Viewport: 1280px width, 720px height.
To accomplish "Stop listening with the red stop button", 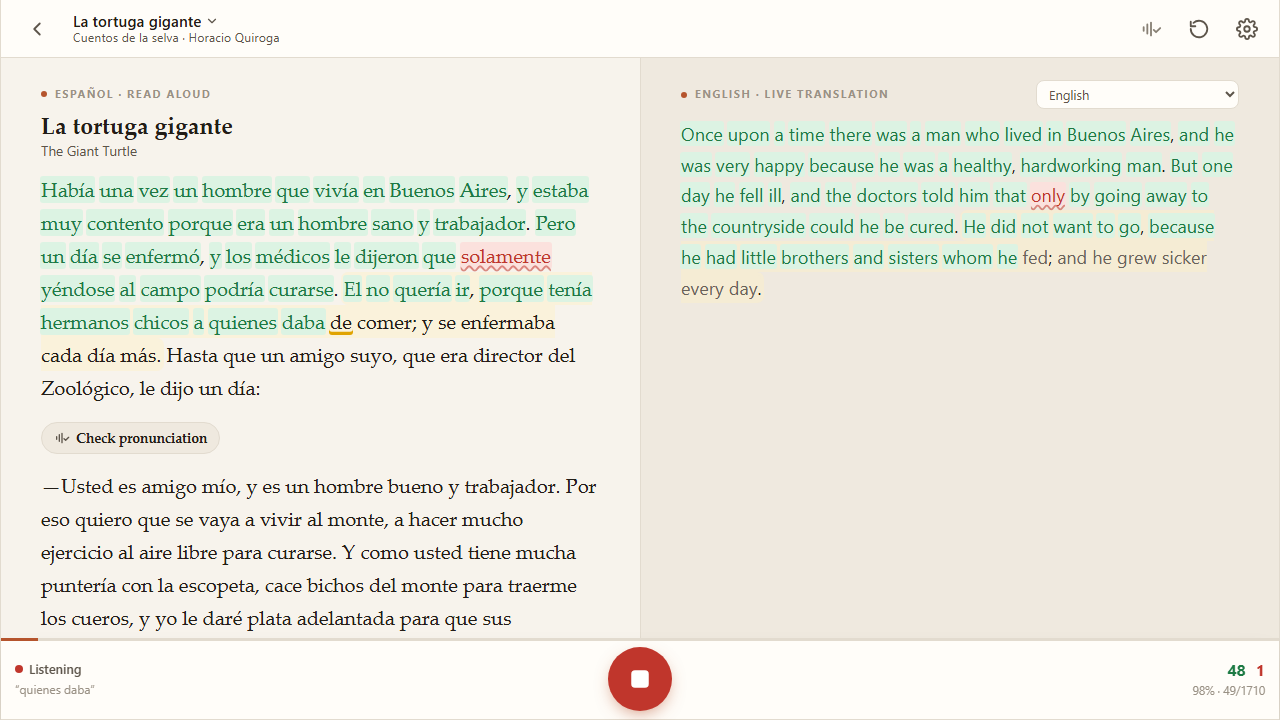I will pos(640,679).
